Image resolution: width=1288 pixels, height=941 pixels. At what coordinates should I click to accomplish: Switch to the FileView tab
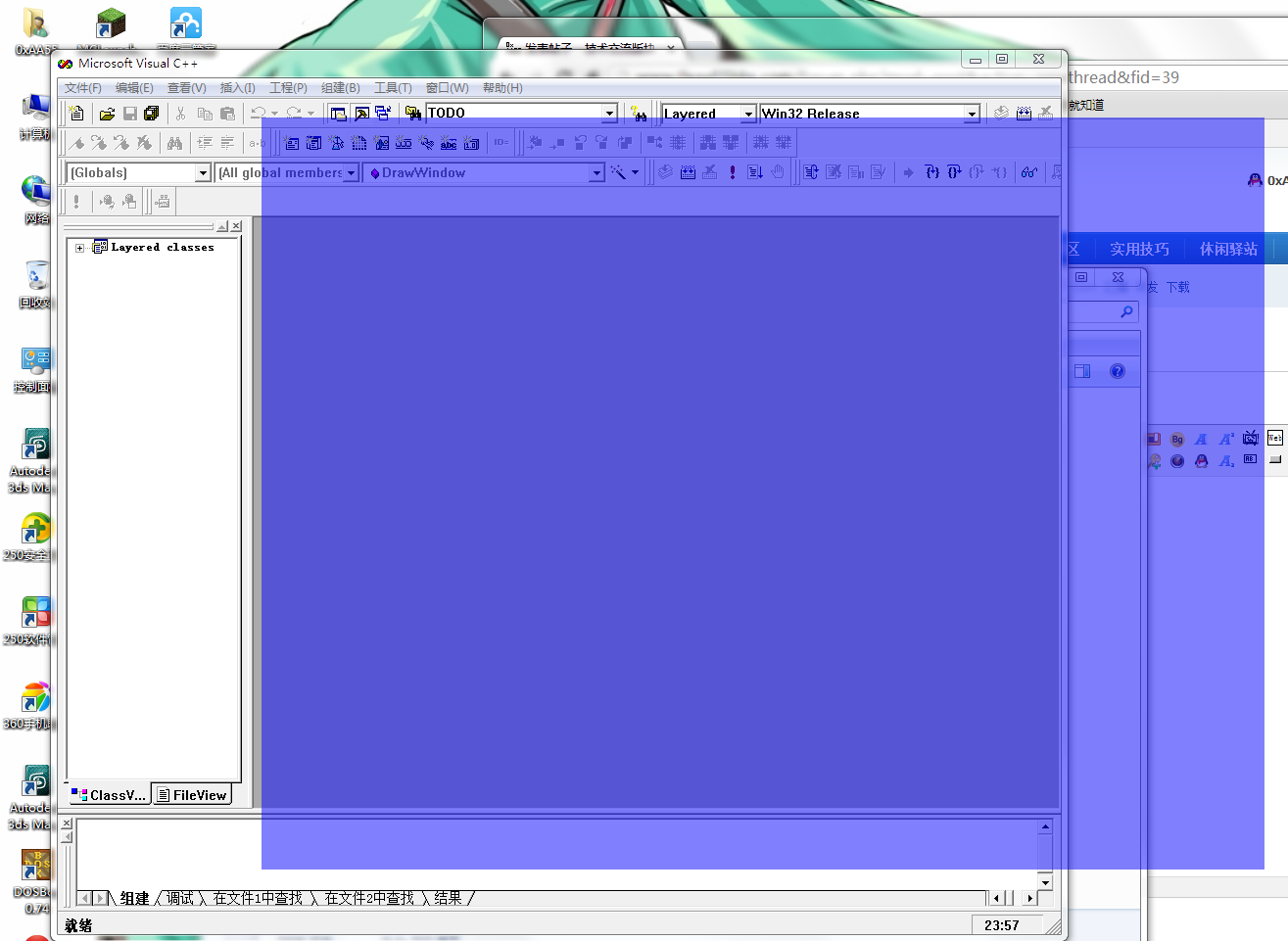tap(192, 795)
